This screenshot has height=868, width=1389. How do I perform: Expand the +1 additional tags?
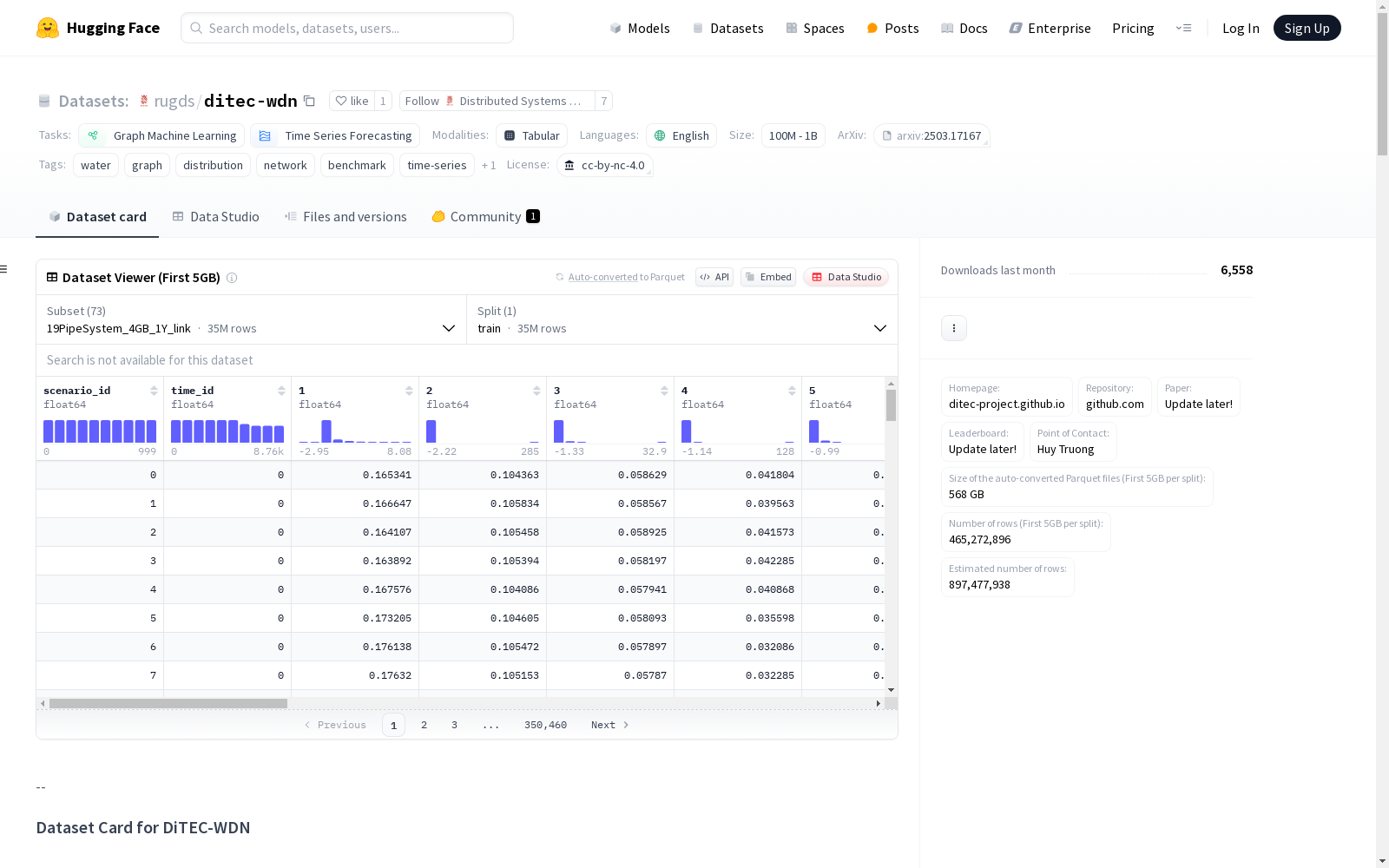(489, 165)
